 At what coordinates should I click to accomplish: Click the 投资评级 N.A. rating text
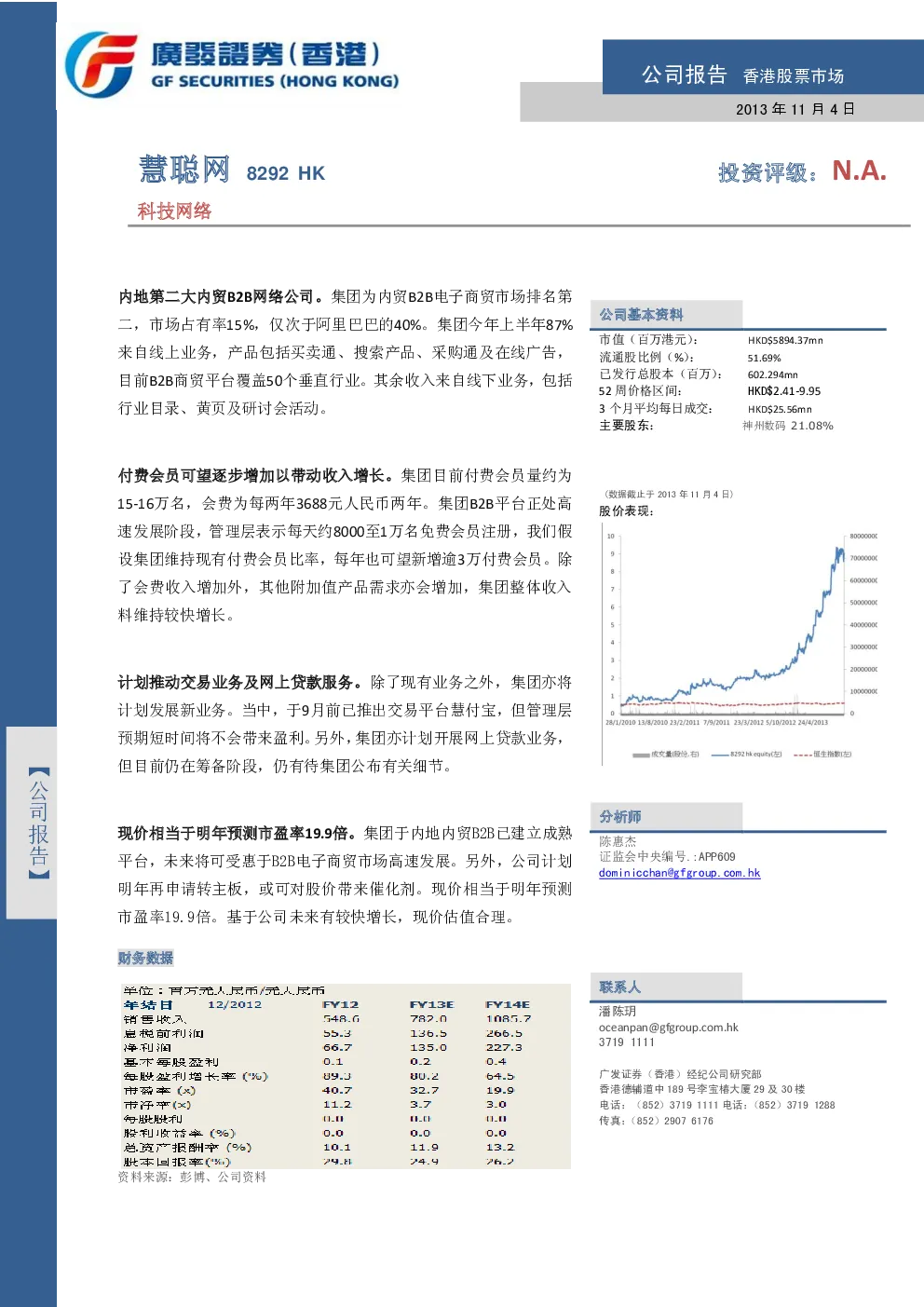tap(802, 171)
